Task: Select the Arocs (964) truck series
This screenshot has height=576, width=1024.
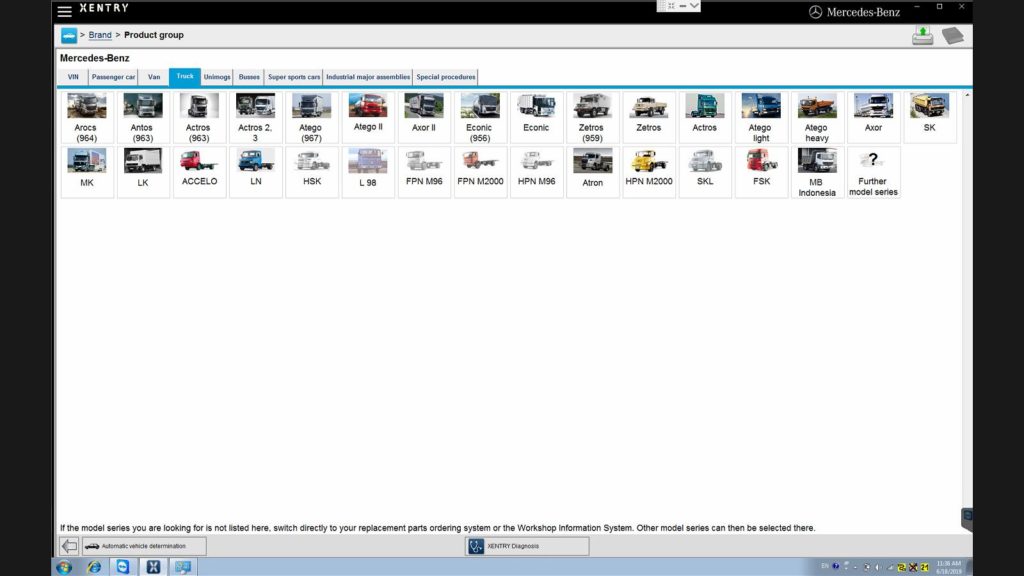Action: [86, 118]
